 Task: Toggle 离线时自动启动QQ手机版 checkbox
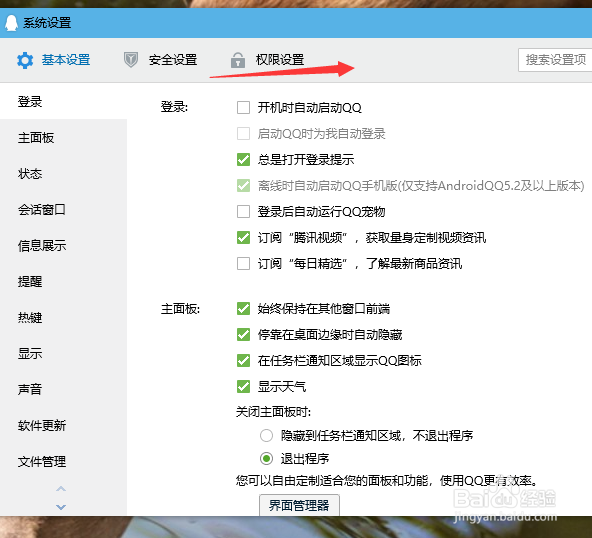tap(243, 185)
